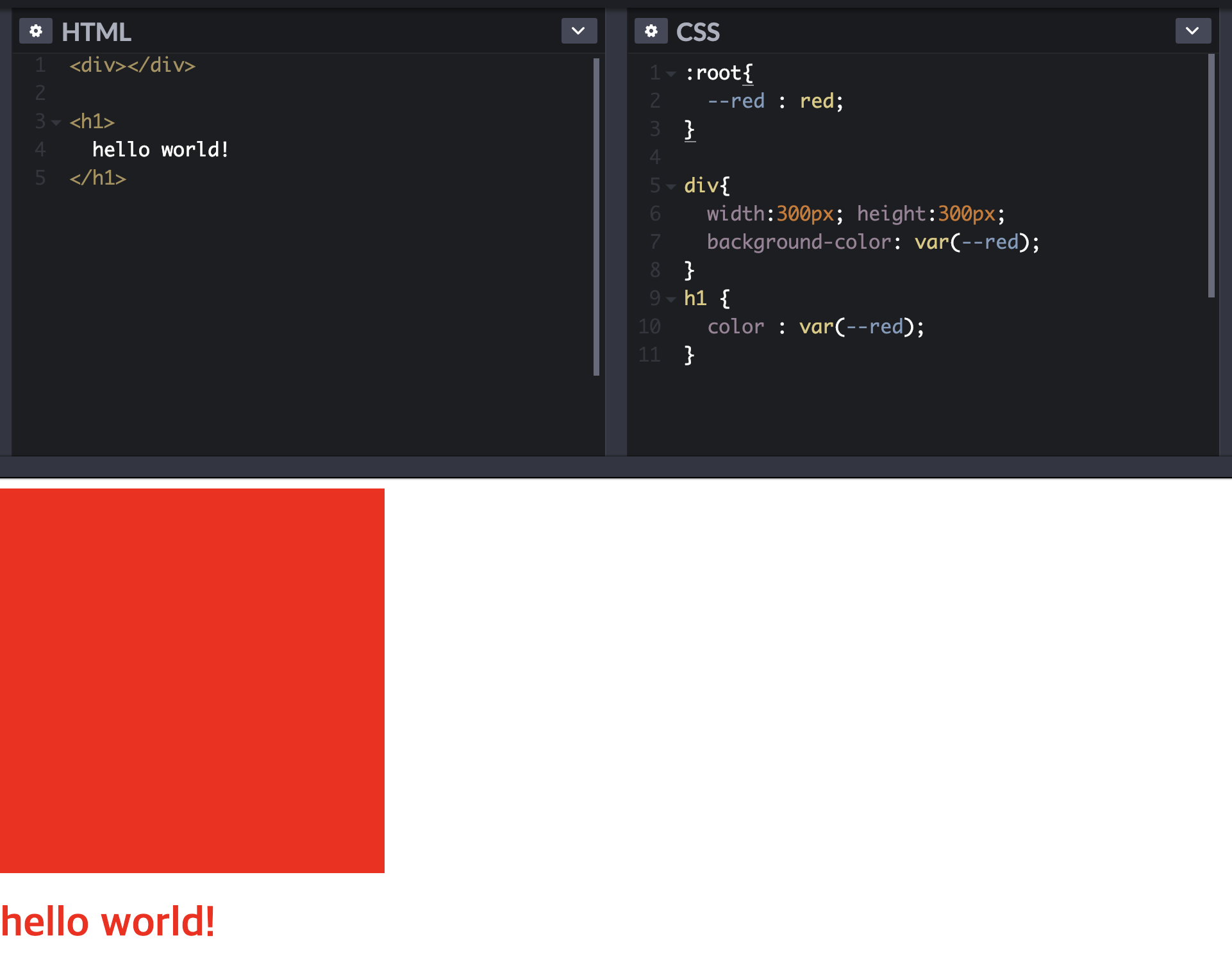Click the horizontal divider above preview
This screenshot has width=1232, height=968.
pos(615,466)
